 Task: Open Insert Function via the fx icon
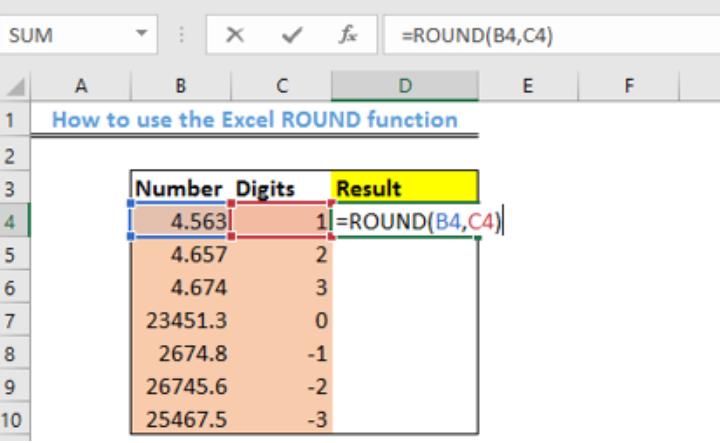(348, 35)
